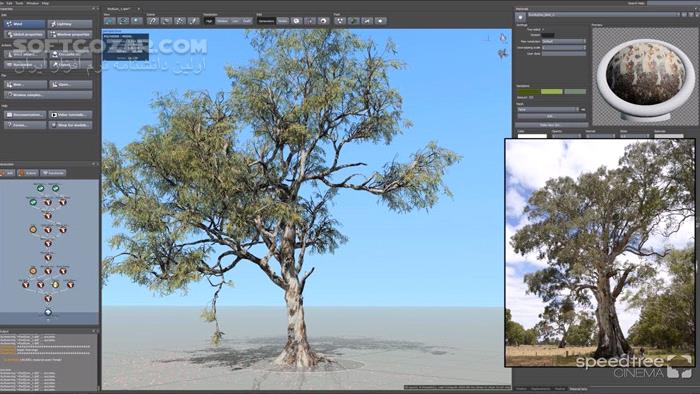This screenshot has height=394, width=700.
Task: Click the Unwrapping scale field
Action: (x=564, y=47)
